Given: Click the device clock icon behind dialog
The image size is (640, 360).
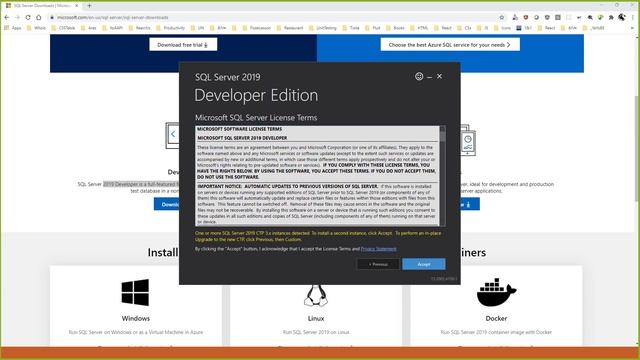Looking at the screenshot, I should click(468, 139).
